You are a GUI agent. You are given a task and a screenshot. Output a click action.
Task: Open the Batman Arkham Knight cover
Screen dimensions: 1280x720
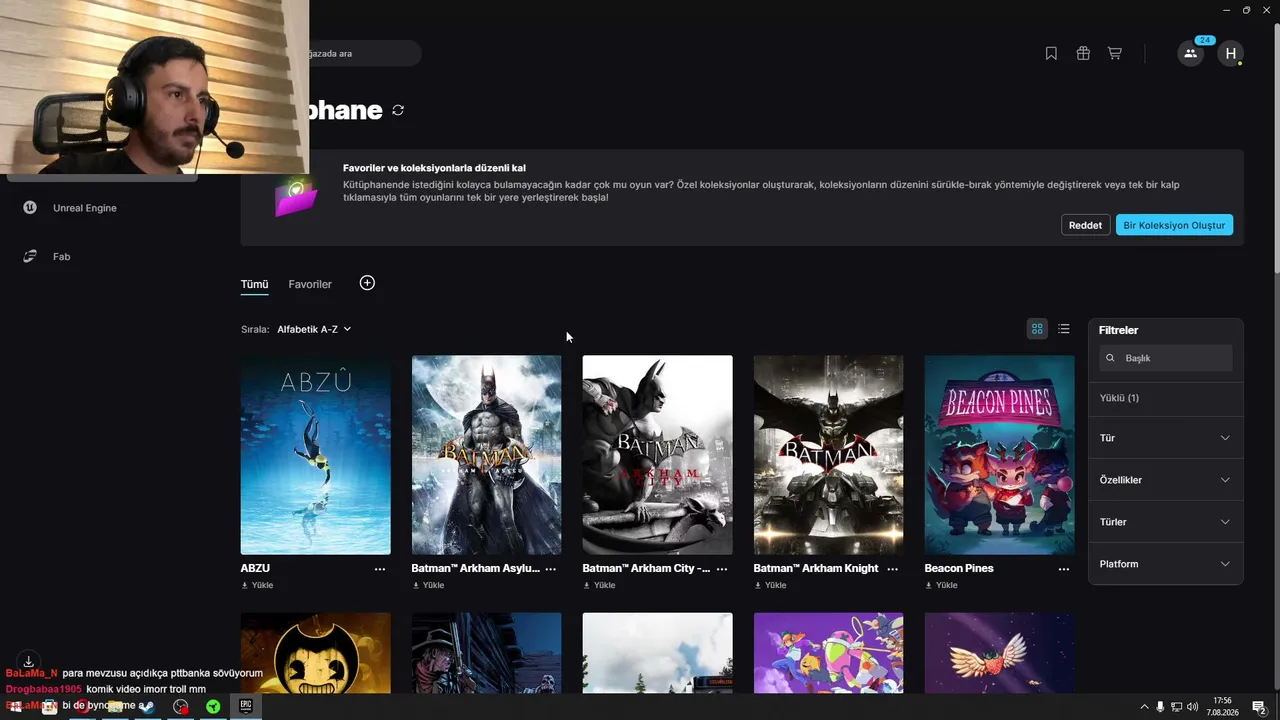(829, 455)
